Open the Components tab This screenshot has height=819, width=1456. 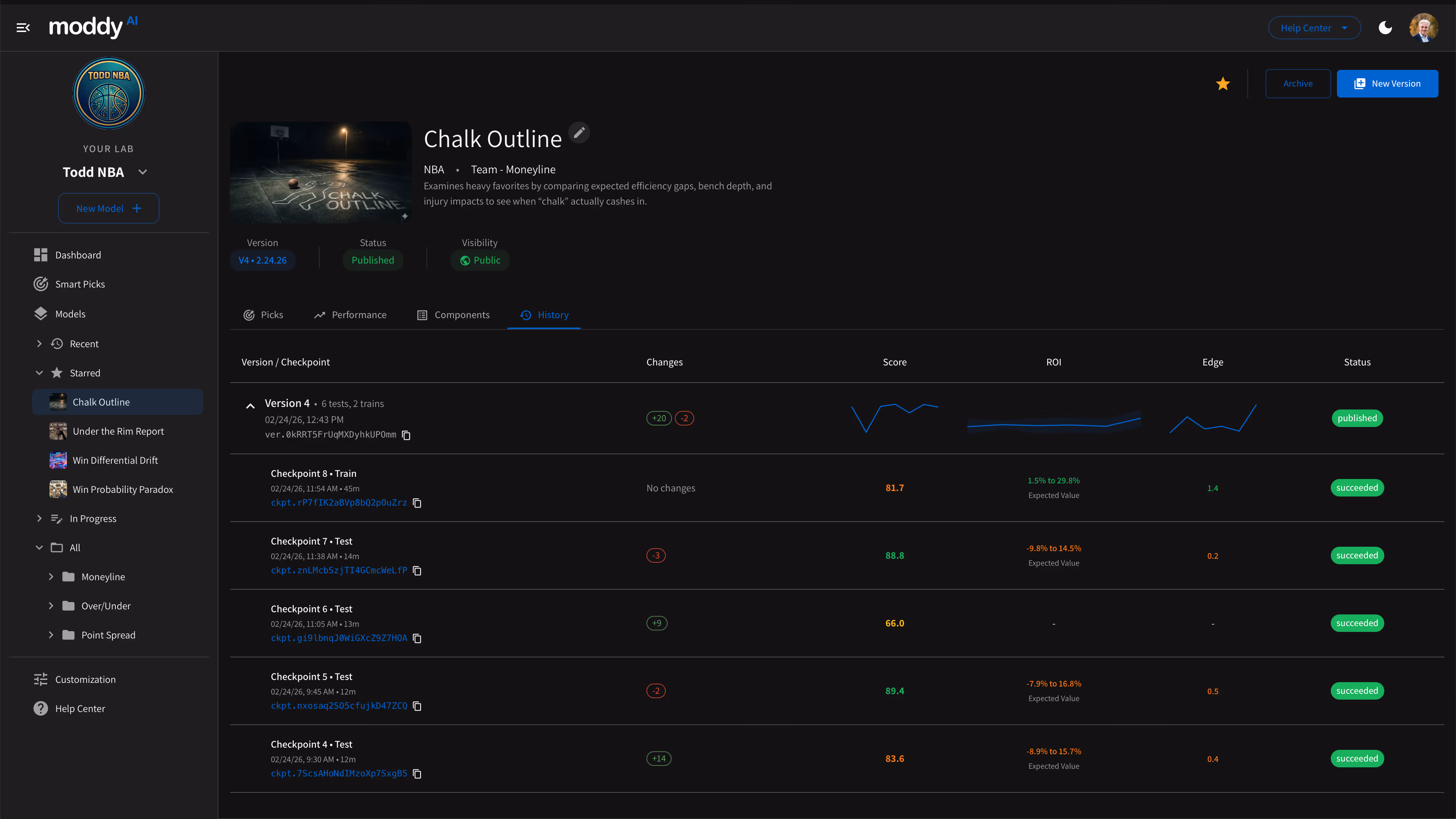click(453, 315)
